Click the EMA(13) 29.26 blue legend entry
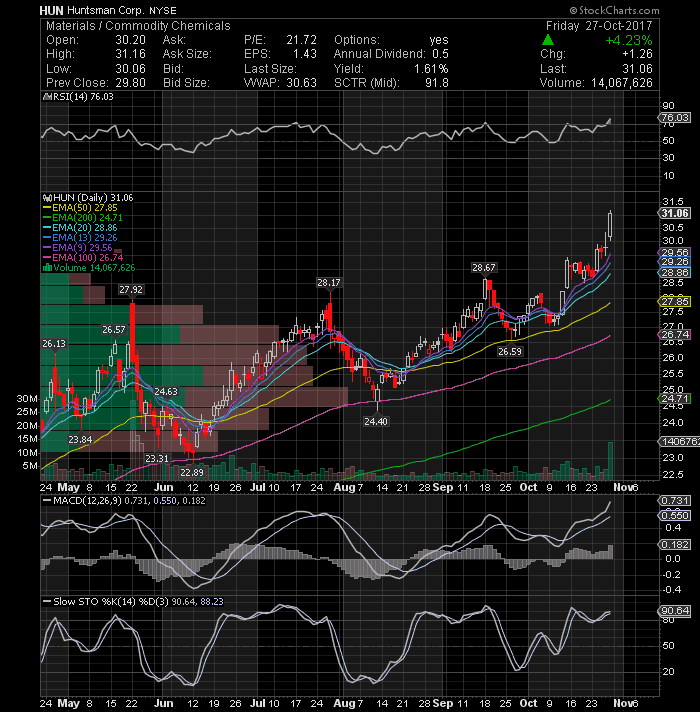The width and height of the screenshot is (700, 712). point(80,237)
